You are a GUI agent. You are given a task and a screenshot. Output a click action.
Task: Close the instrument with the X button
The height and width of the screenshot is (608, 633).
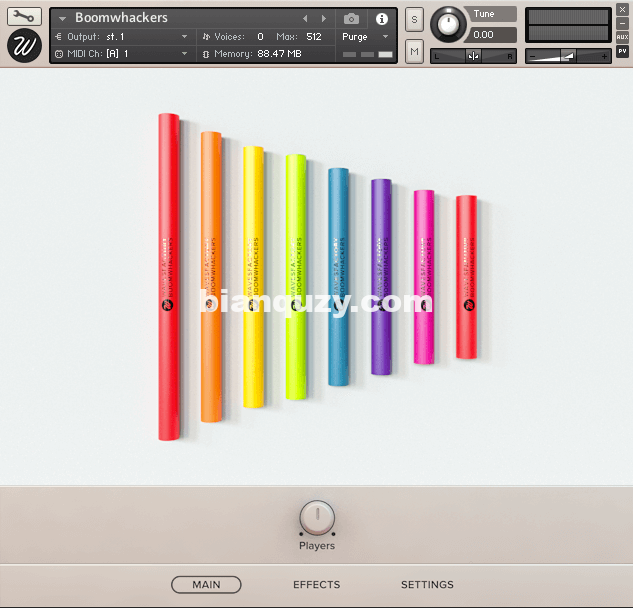tap(622, 9)
